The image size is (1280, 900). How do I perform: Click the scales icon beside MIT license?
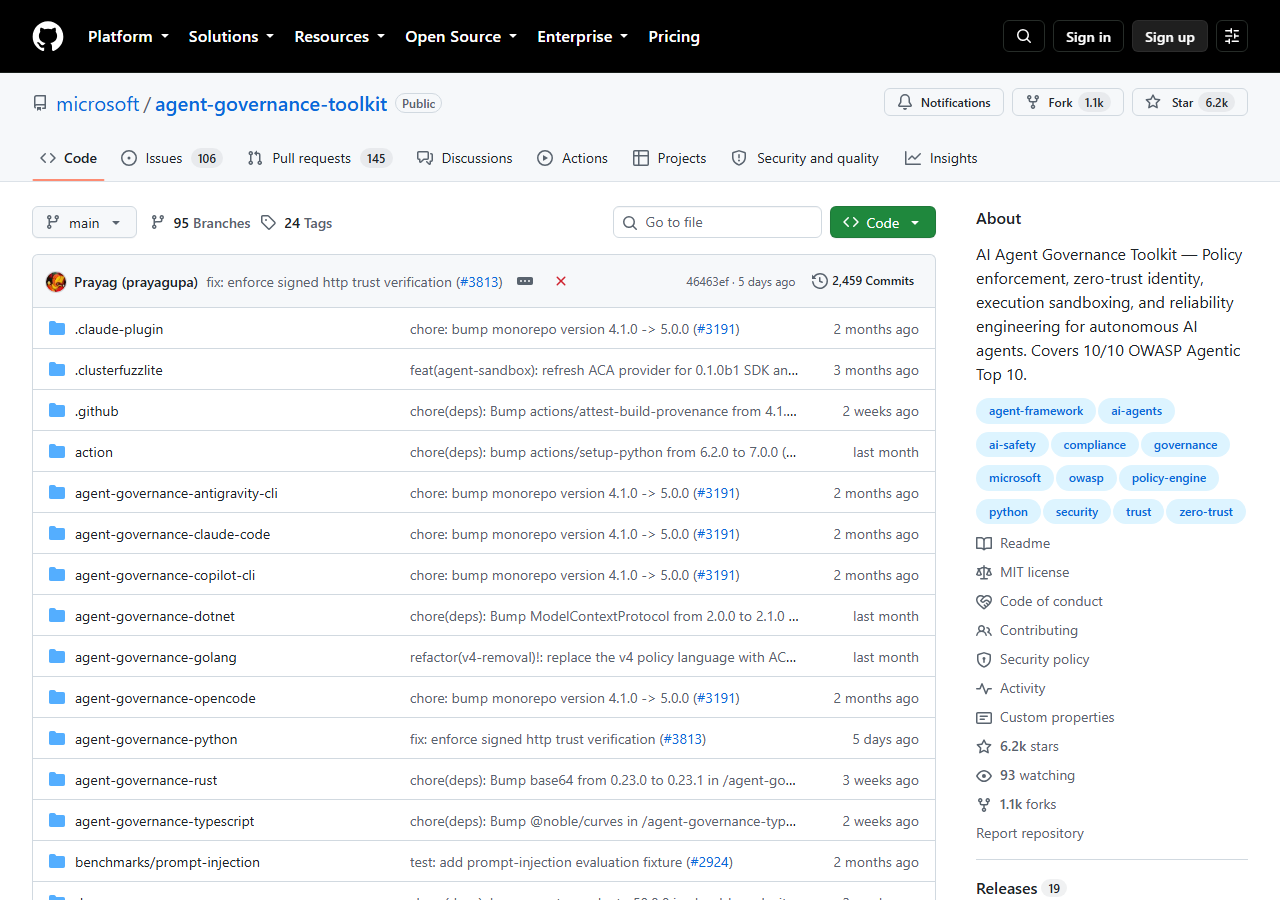[984, 572]
